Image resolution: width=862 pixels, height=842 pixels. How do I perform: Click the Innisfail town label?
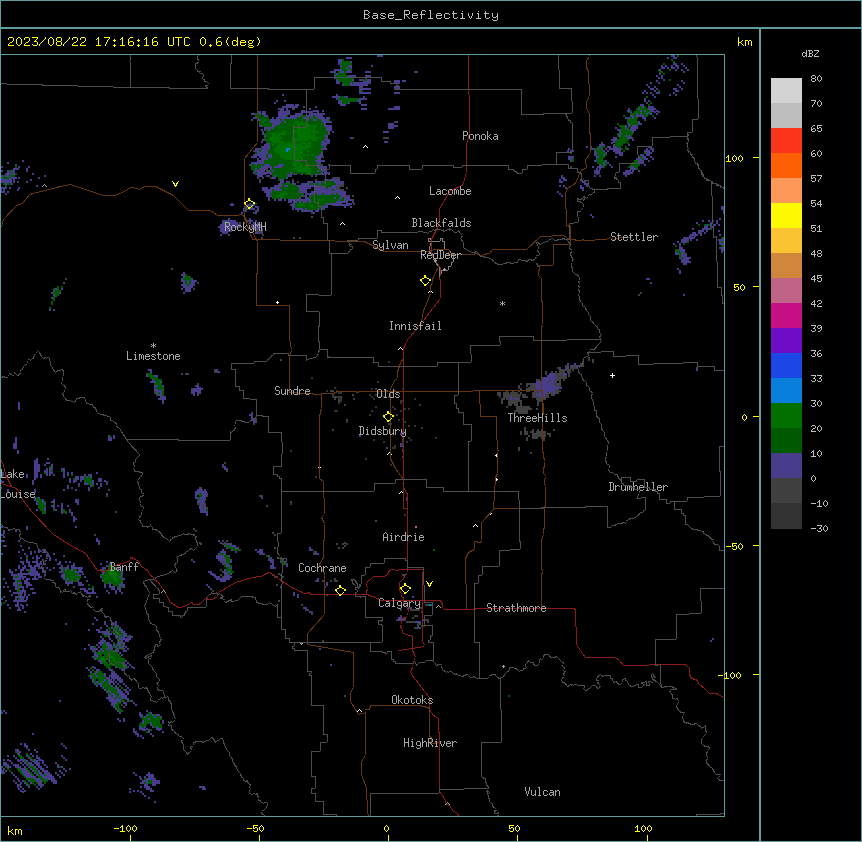[x=415, y=326]
